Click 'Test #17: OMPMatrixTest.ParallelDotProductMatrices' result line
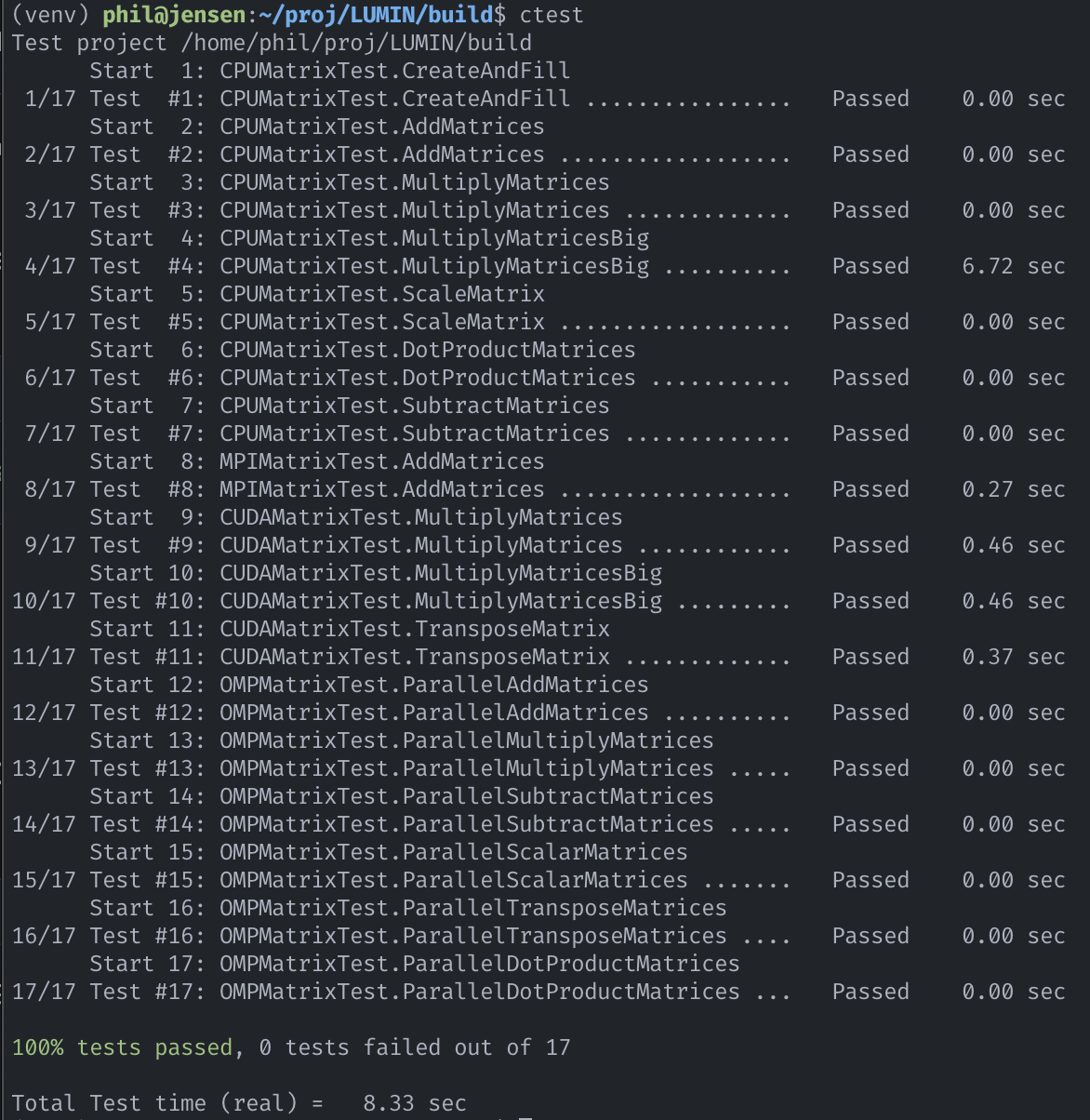Viewport: 1090px width, 1120px height. 538,992
